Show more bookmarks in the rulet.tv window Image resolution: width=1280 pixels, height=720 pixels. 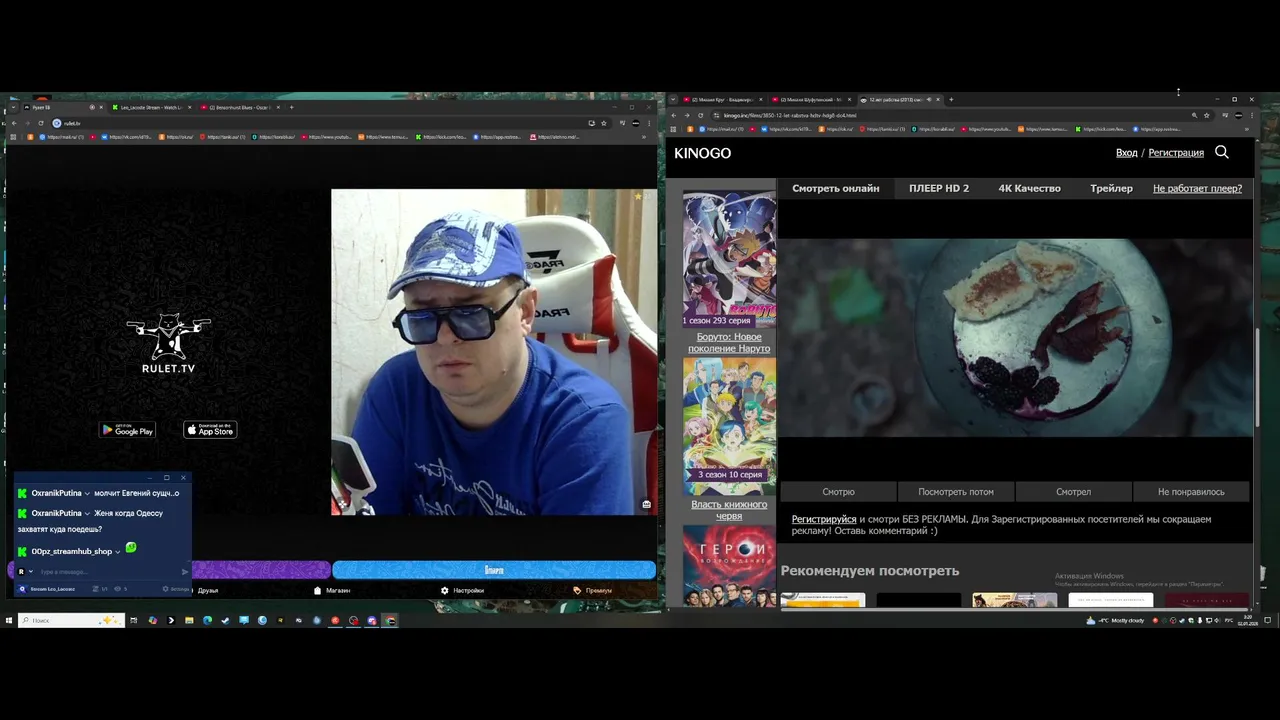[643, 137]
